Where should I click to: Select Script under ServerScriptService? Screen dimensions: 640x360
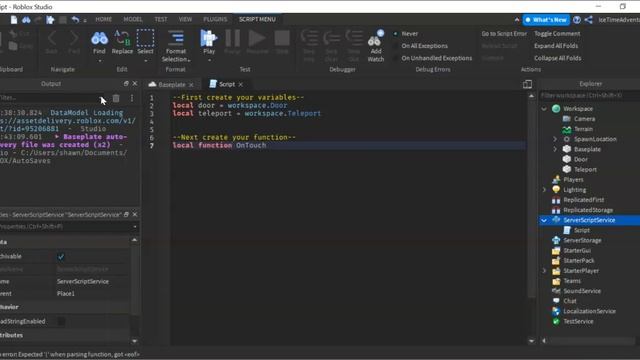(x=582, y=230)
